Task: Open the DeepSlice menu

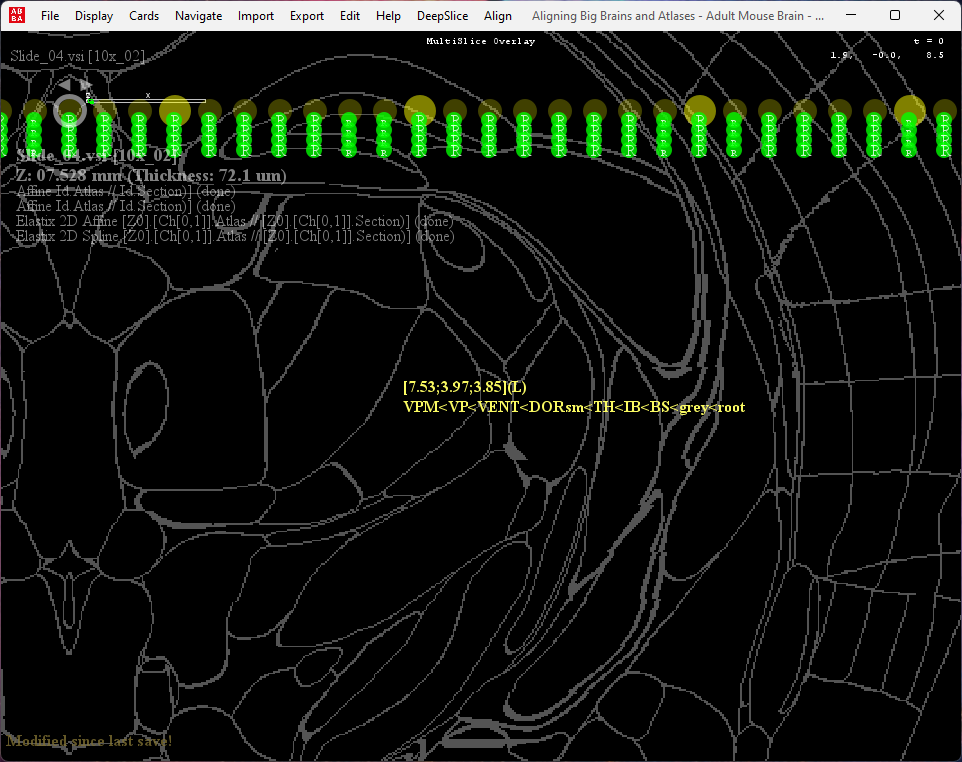Action: [x=442, y=15]
